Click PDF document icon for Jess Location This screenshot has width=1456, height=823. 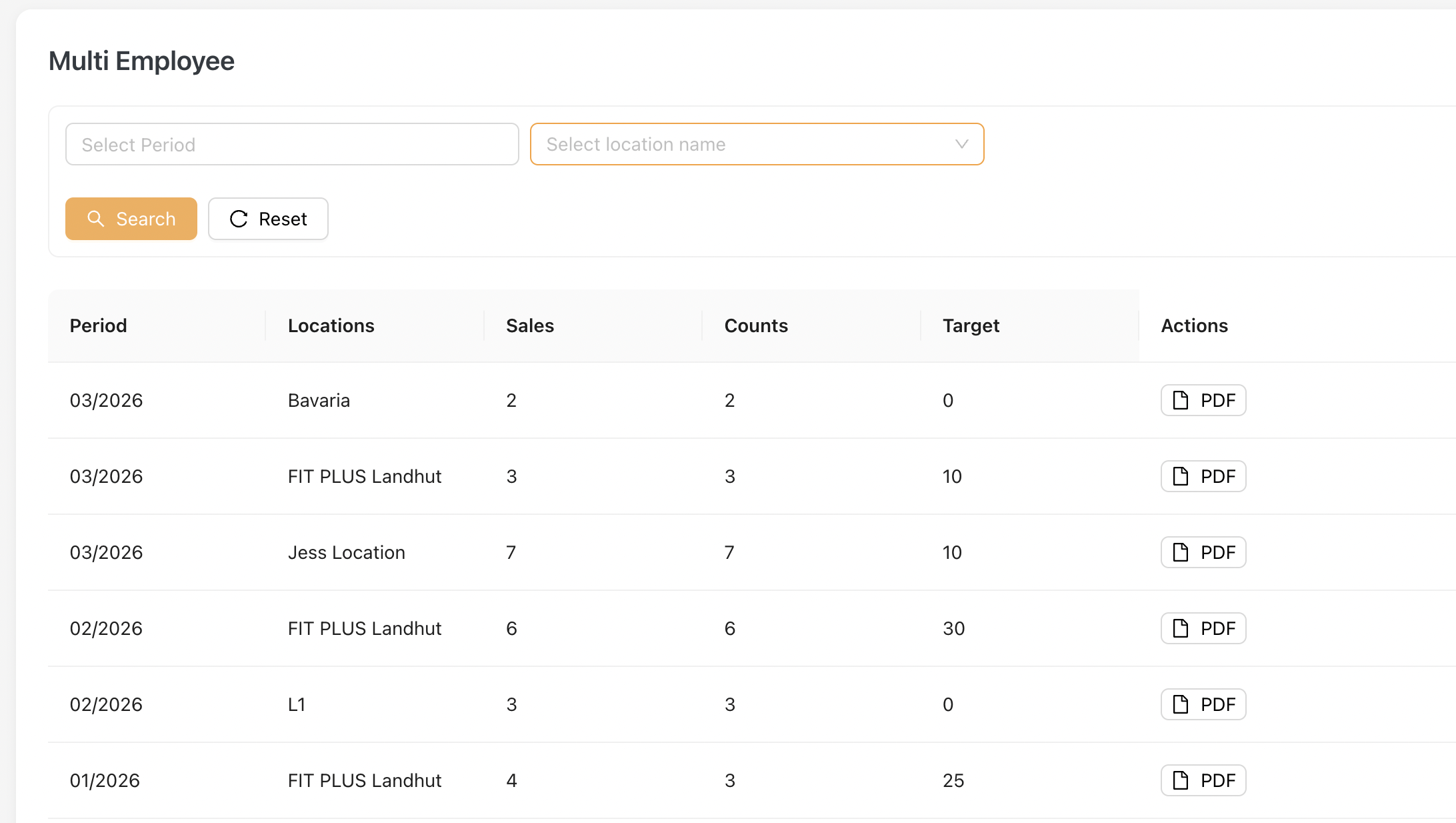(1181, 552)
